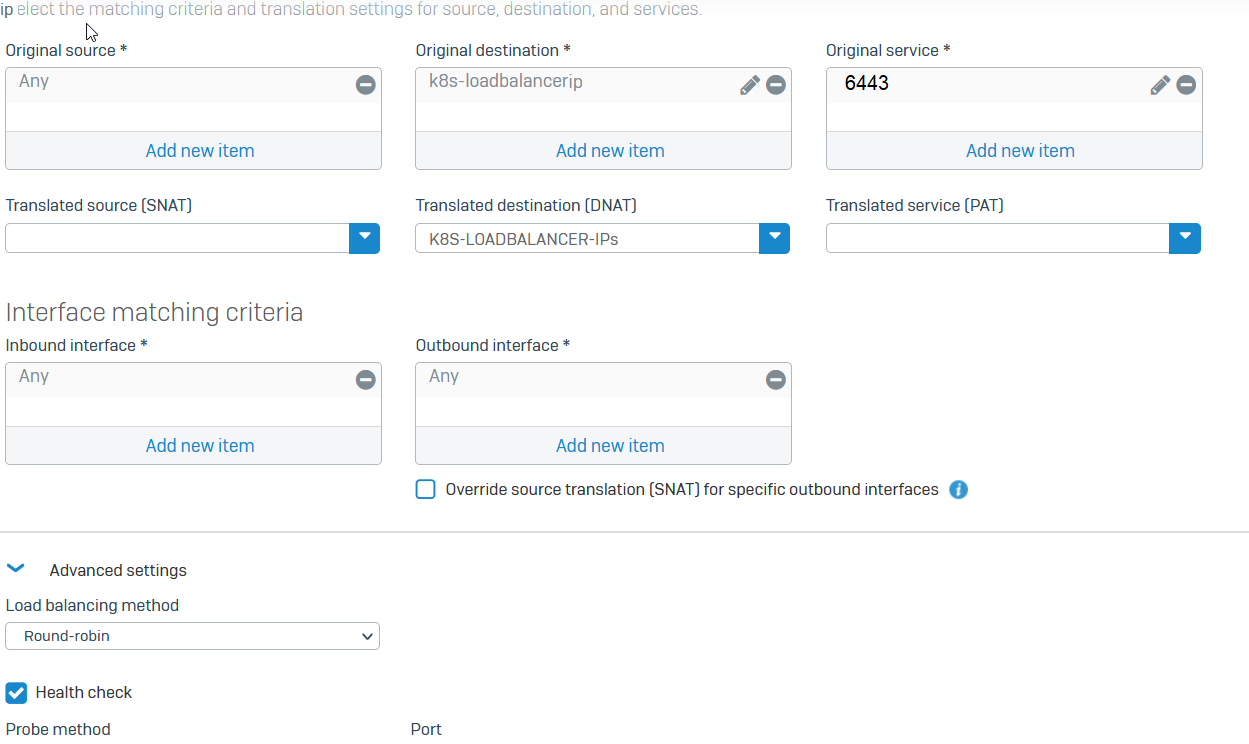This screenshot has height=744, width=1249.
Task: Add new item to Inbound interface
Action: [x=200, y=446]
